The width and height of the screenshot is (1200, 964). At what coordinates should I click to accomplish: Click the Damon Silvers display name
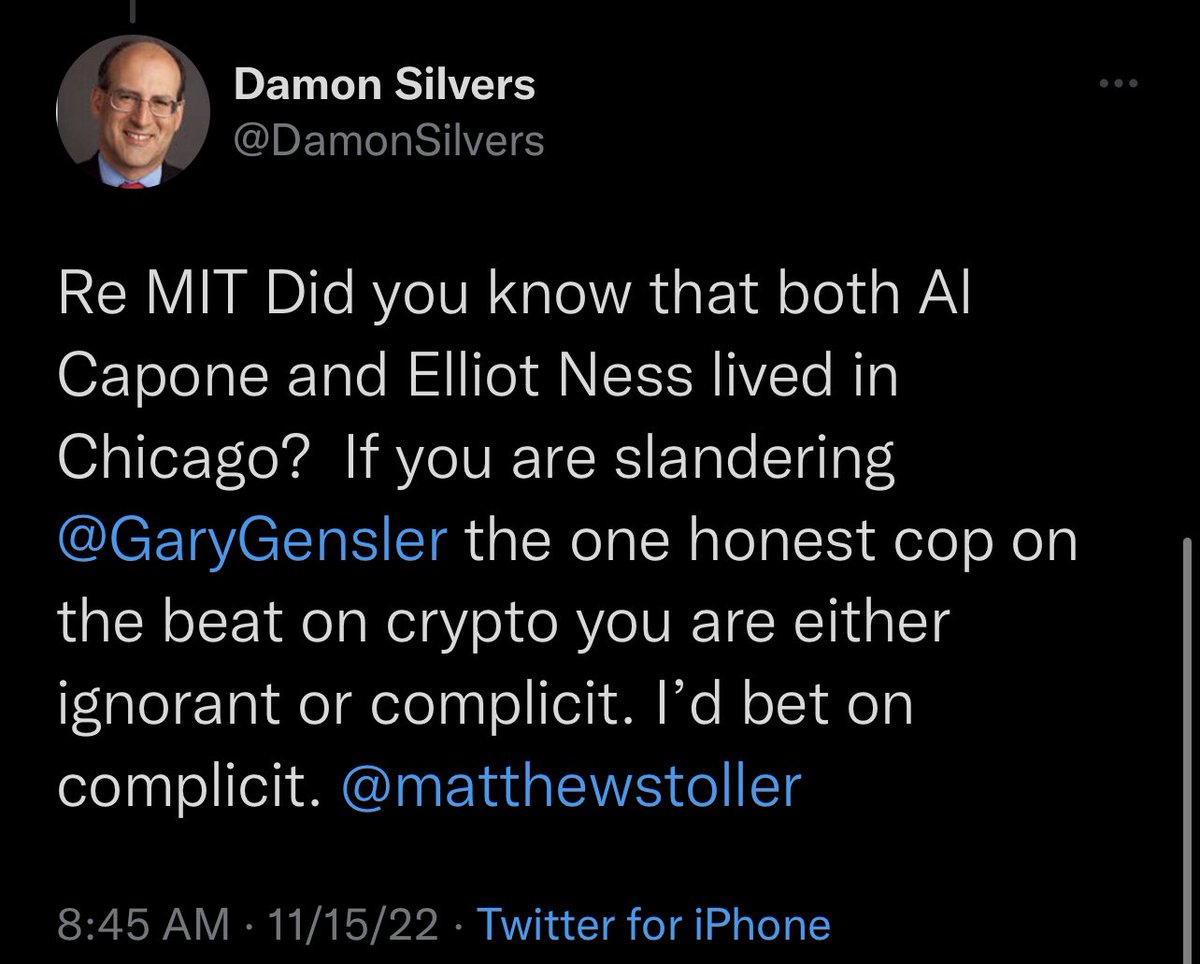click(x=384, y=86)
